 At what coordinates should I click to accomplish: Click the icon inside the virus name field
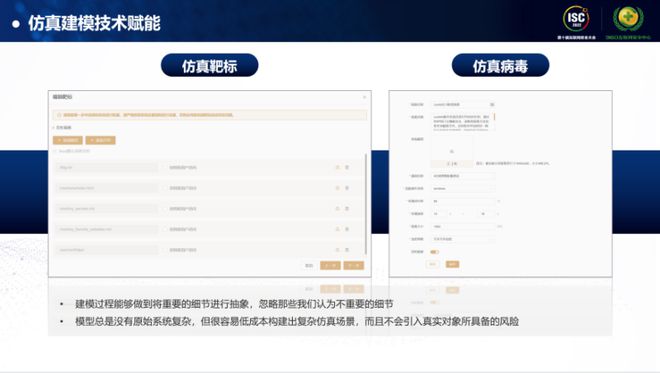point(492,104)
